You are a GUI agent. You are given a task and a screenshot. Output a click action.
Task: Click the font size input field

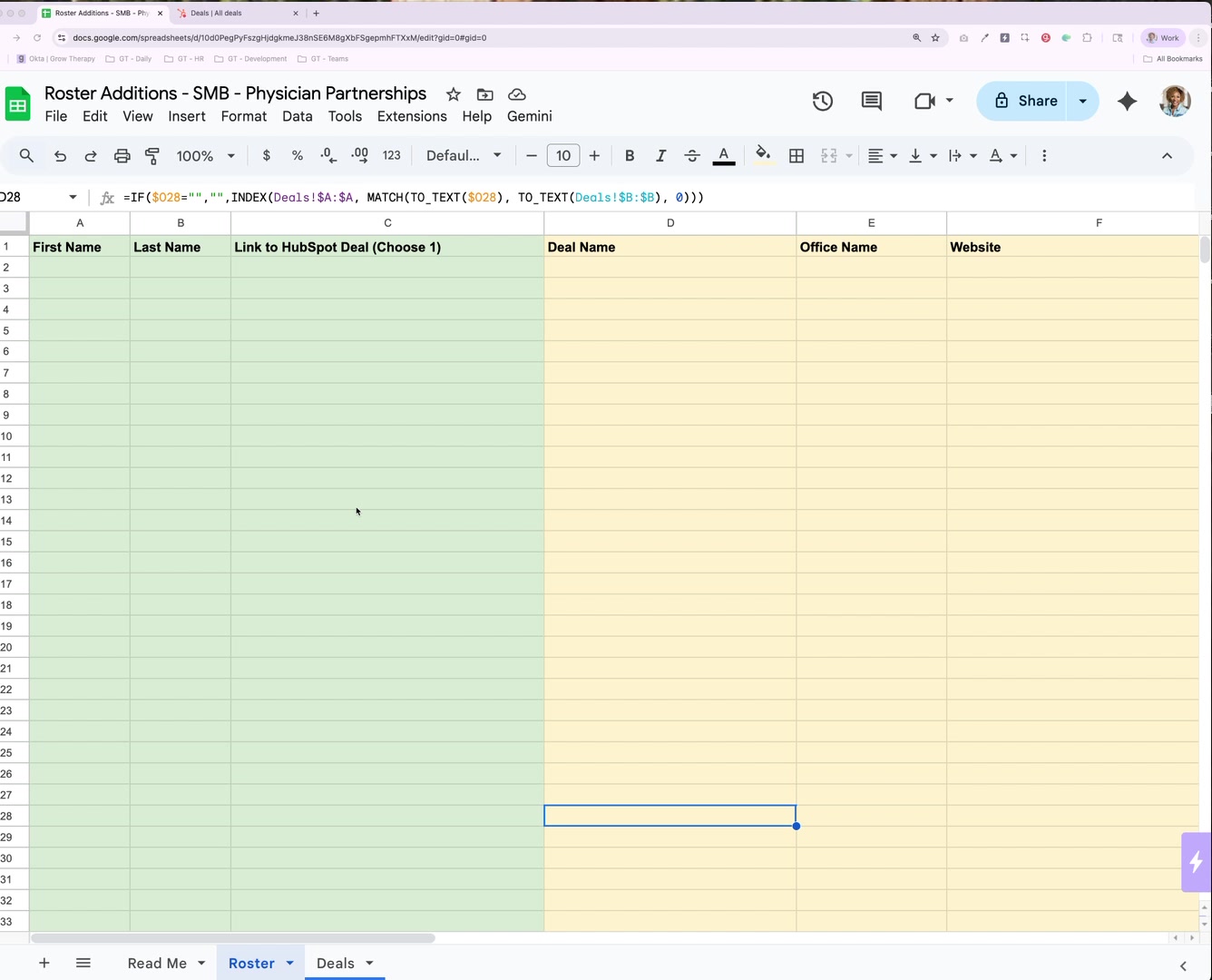point(562,156)
